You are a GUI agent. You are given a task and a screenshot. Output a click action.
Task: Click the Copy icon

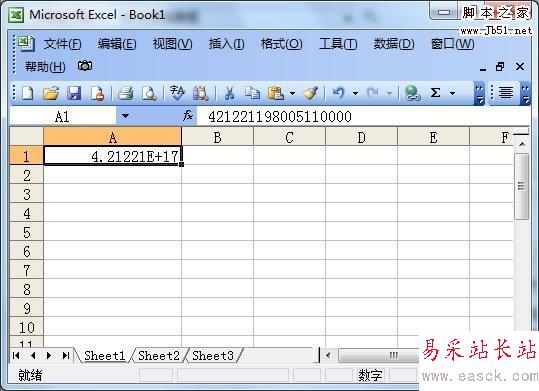coord(252,93)
